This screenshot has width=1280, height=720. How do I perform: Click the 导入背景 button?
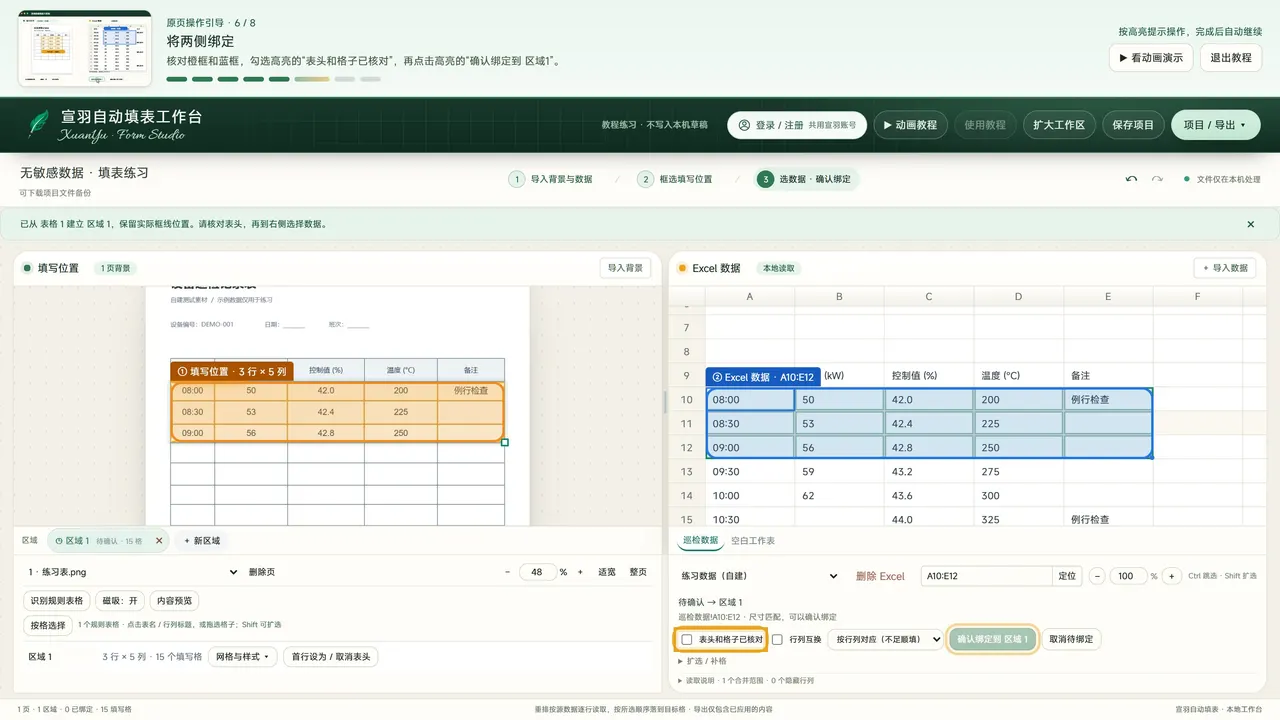point(626,268)
